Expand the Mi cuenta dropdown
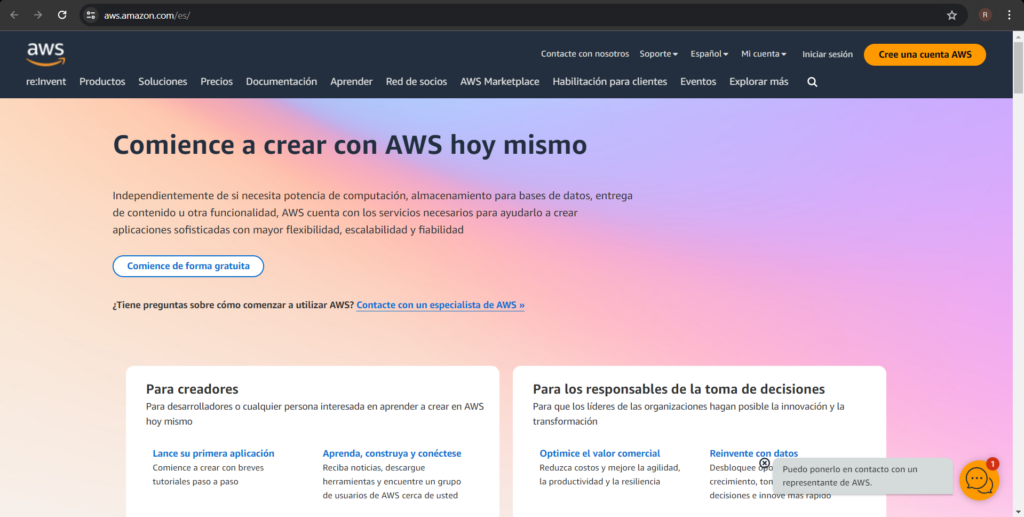 763,54
